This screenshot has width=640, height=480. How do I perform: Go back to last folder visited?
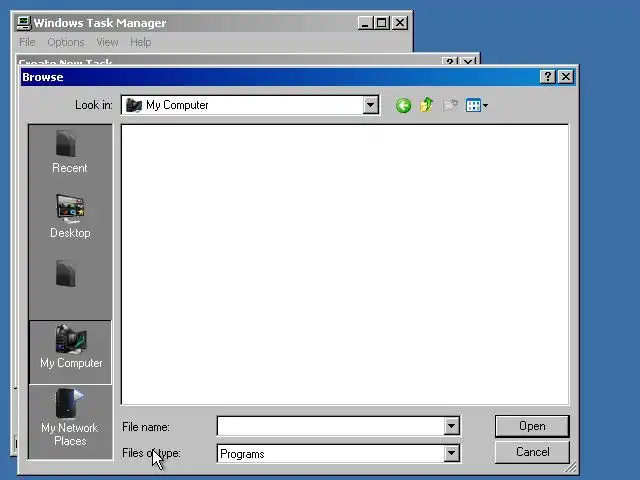pos(403,106)
